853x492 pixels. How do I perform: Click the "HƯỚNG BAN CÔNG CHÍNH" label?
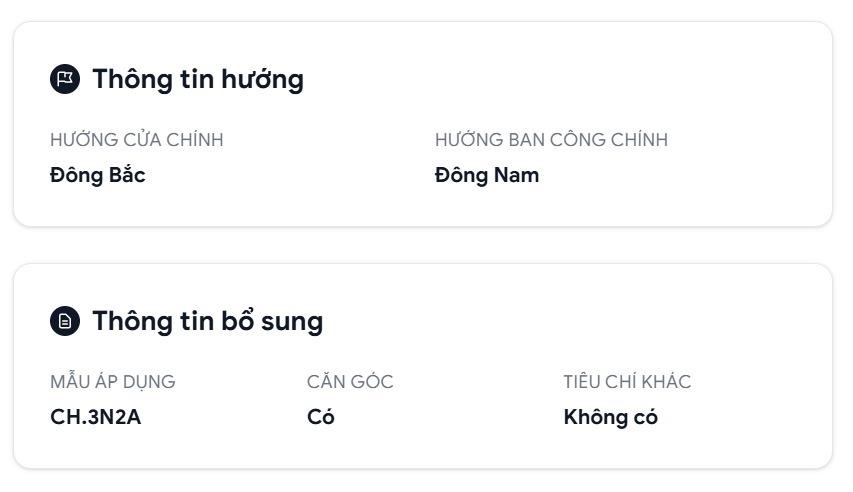[551, 140]
